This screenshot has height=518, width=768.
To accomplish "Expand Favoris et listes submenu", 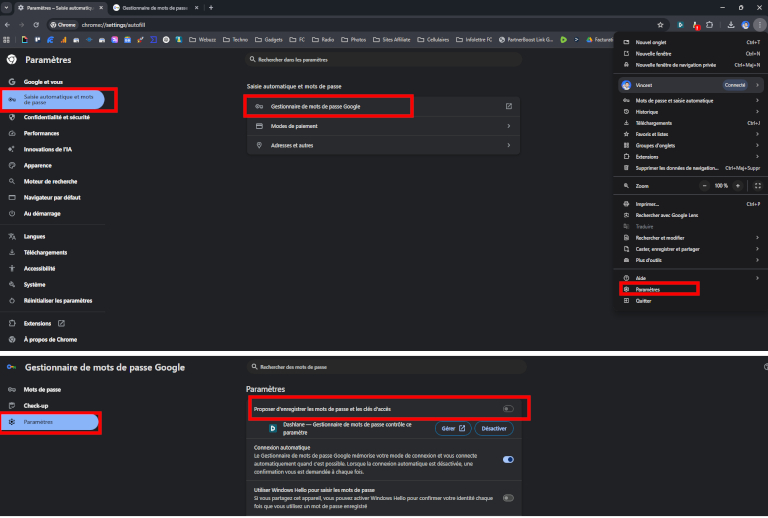I will 691,134.
